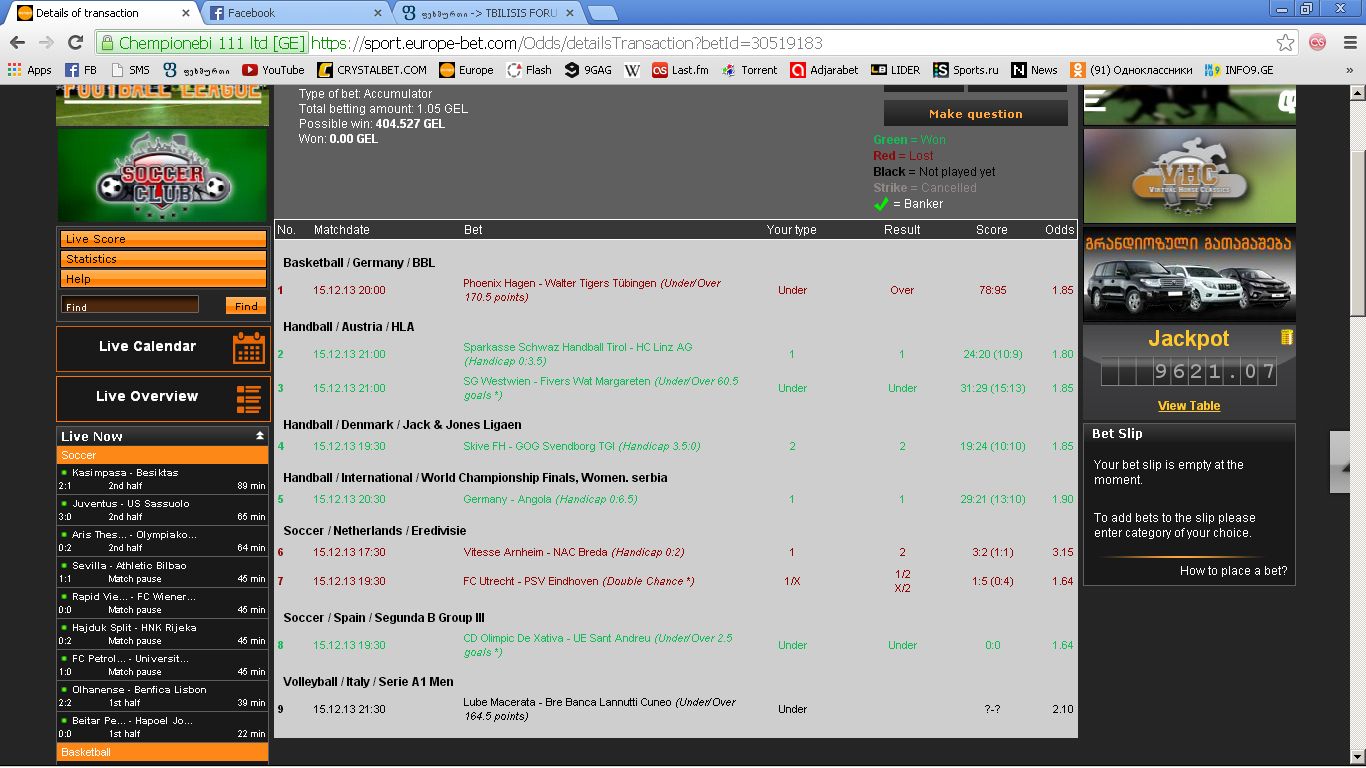Open the News bookmark

(x=1034, y=70)
